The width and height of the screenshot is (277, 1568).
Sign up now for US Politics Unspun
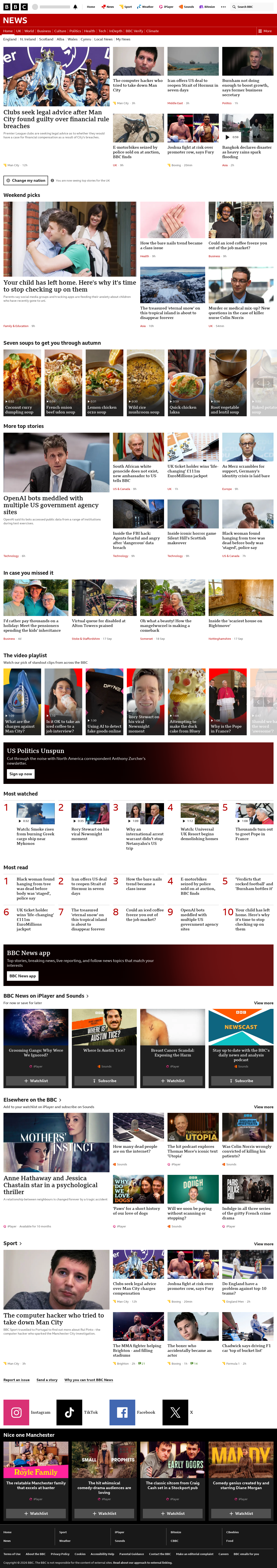click(x=21, y=774)
